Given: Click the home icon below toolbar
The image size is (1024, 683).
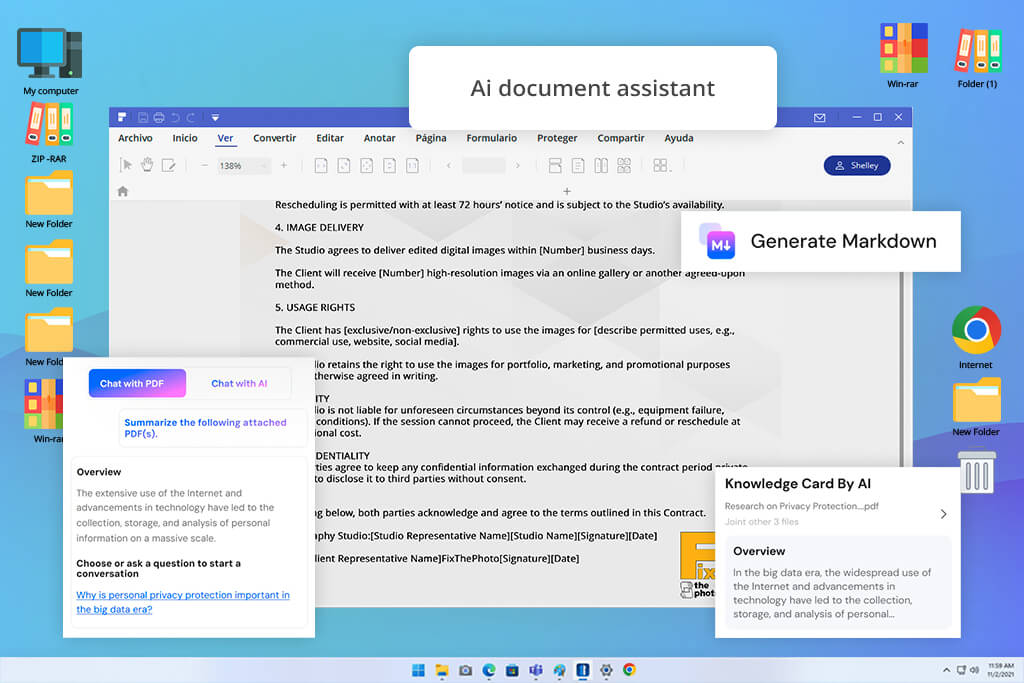Looking at the screenshot, I should (x=123, y=191).
